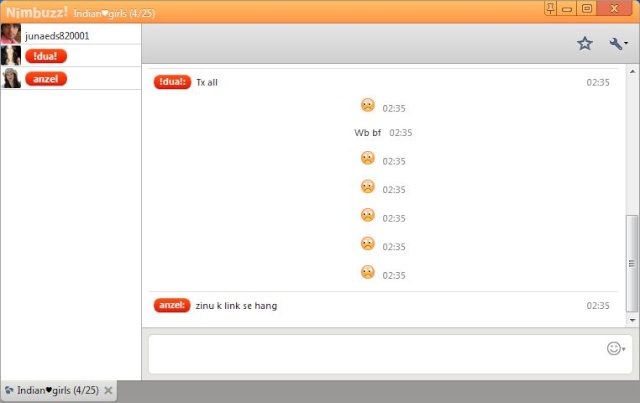Image resolution: width=640 pixels, height=403 pixels.
Task: Click the "zinu k link se hang" message
Action: point(236,305)
